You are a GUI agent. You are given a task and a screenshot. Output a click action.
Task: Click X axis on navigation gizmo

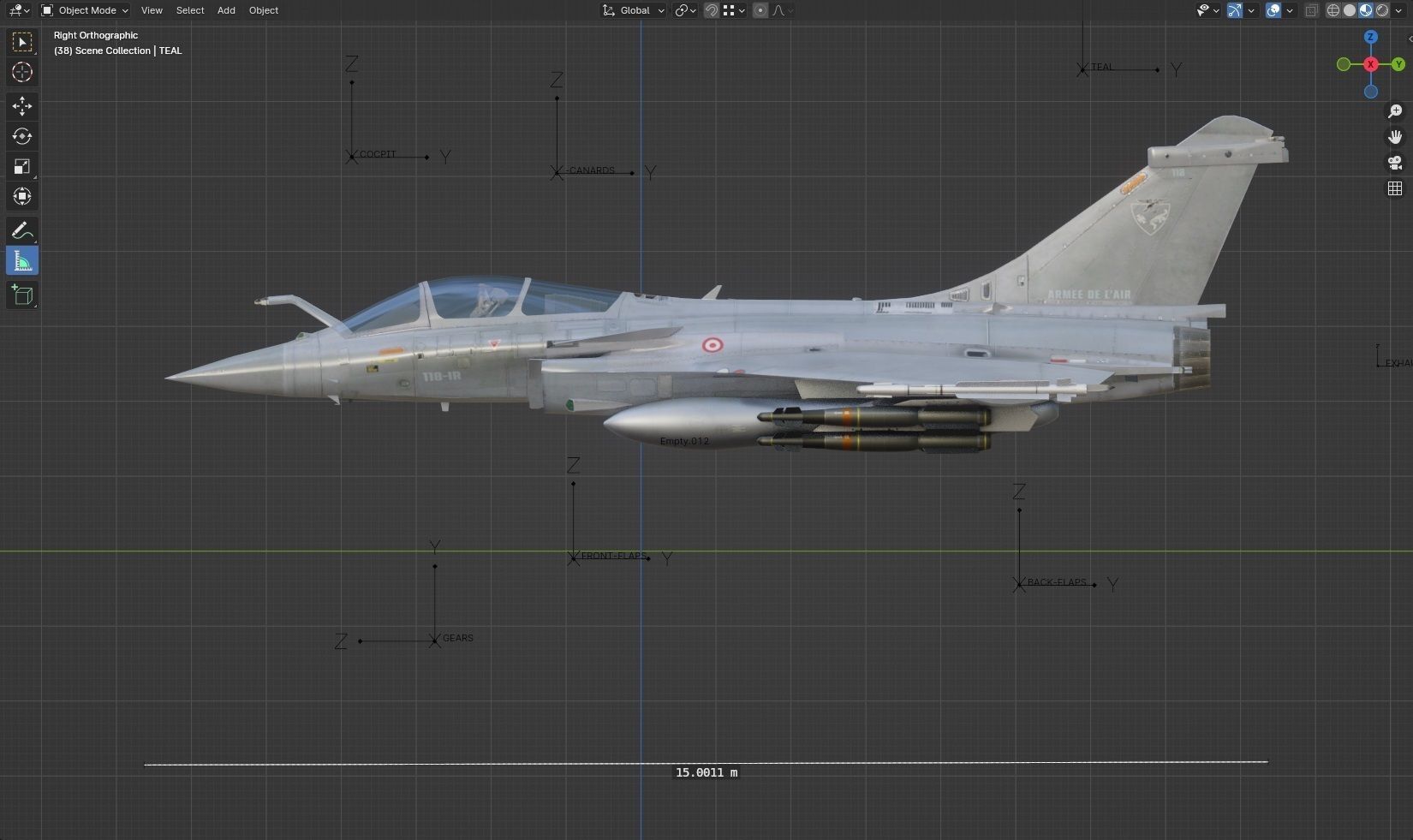[x=1371, y=64]
